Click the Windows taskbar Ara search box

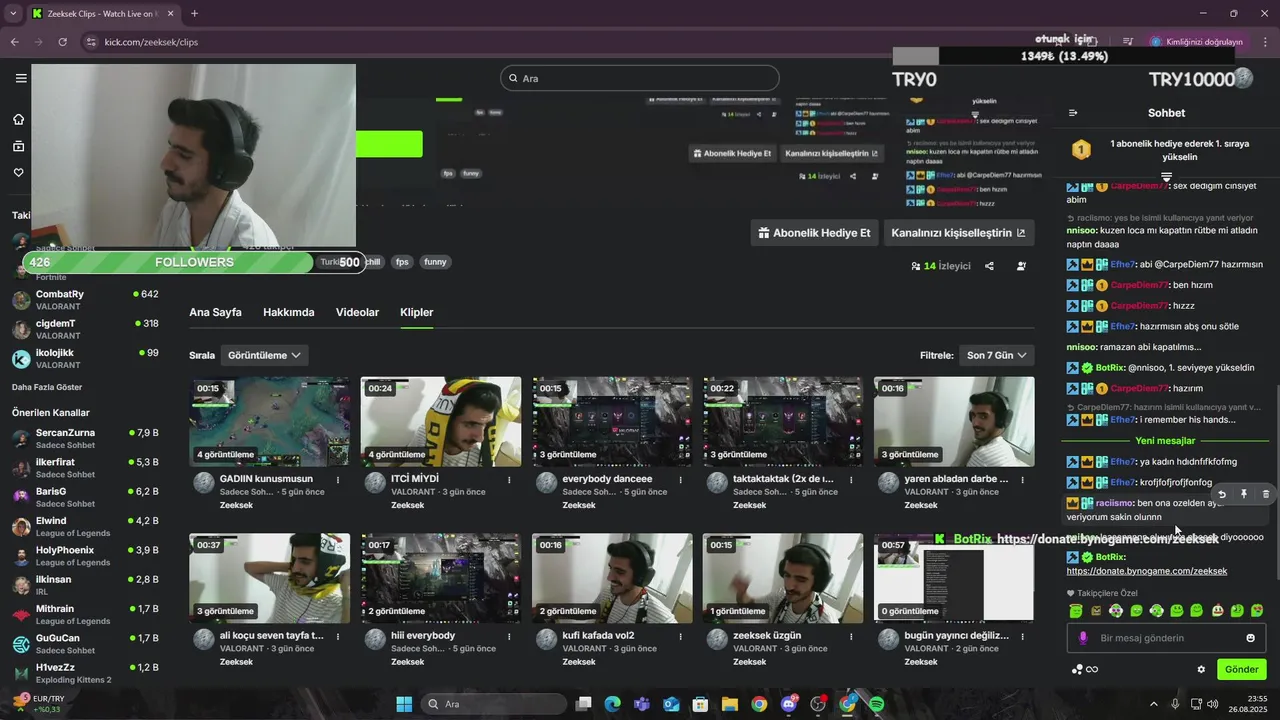(494, 704)
